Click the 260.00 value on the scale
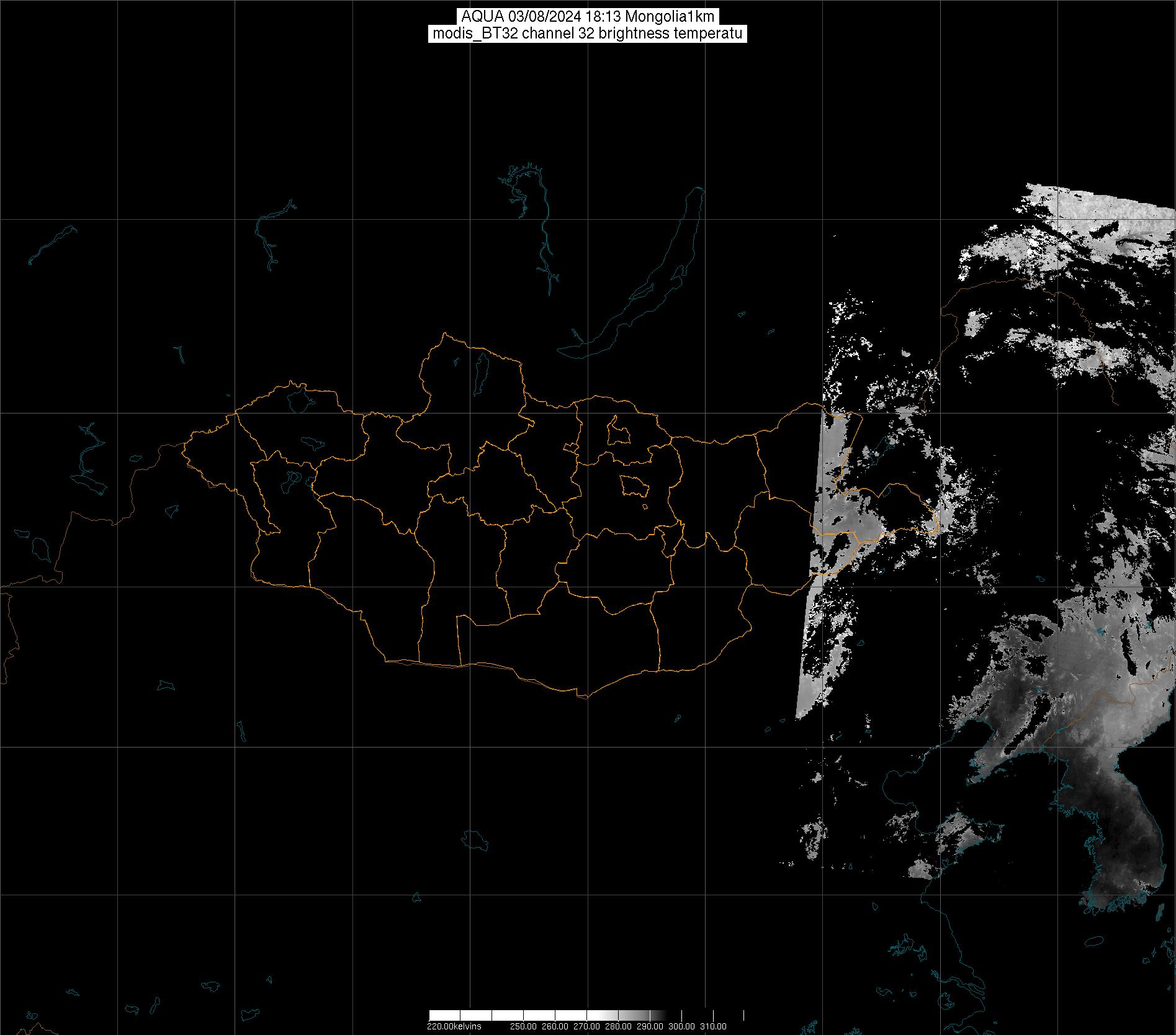This screenshot has width=1176, height=1035. [x=555, y=1026]
